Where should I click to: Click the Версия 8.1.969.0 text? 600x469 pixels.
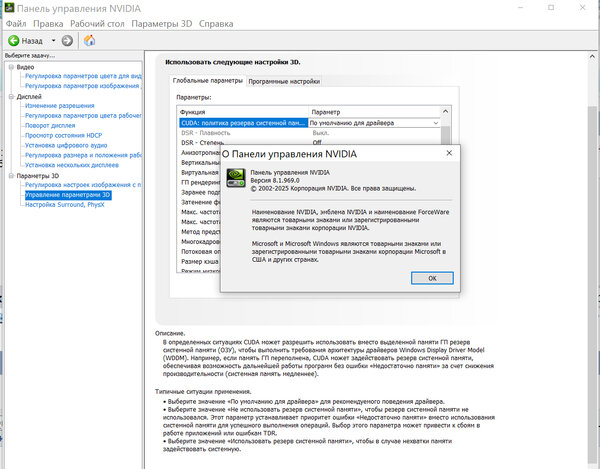tap(275, 181)
